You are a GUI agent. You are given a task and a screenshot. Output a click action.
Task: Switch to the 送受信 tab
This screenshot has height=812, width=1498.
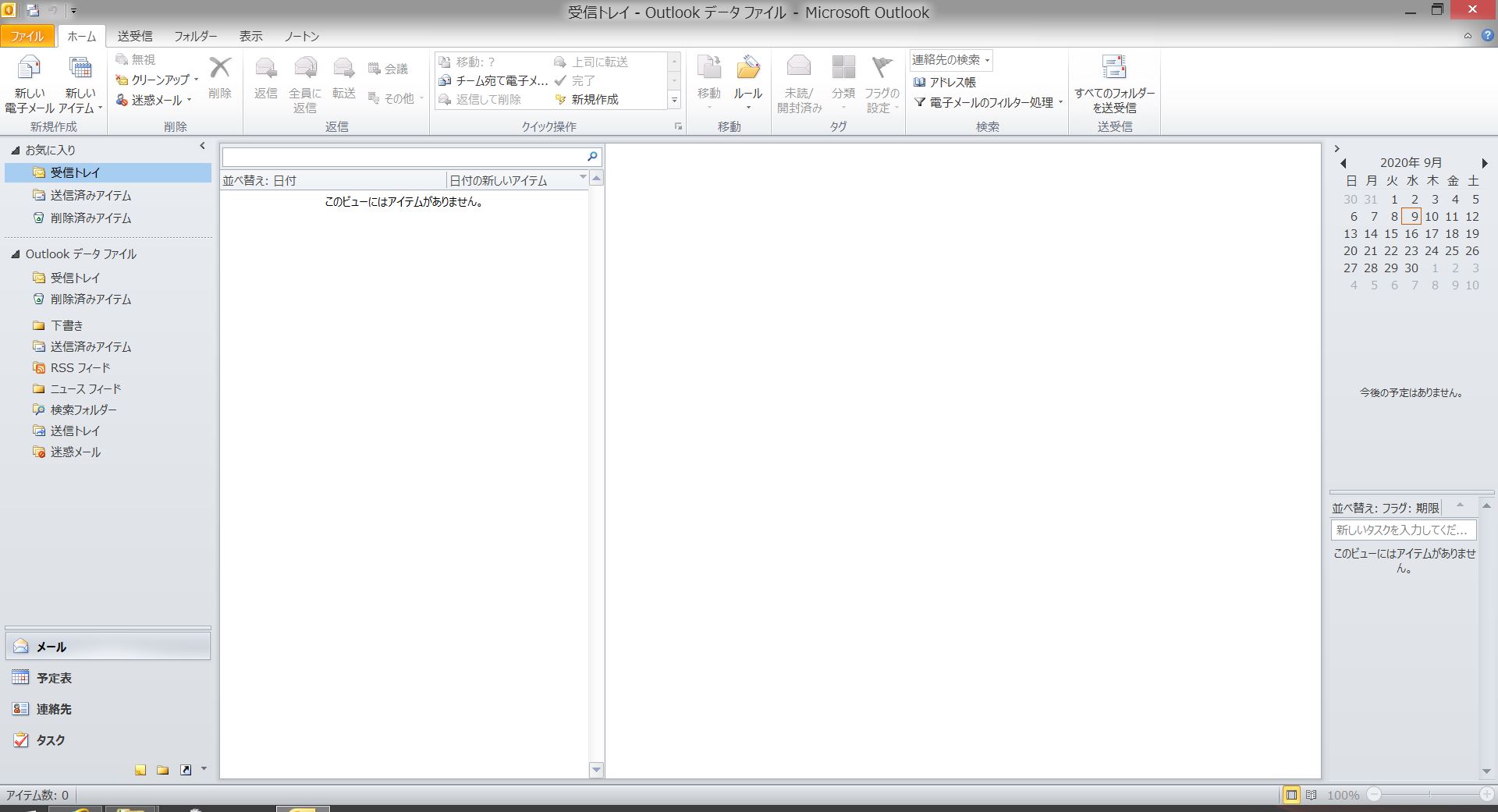click(135, 36)
